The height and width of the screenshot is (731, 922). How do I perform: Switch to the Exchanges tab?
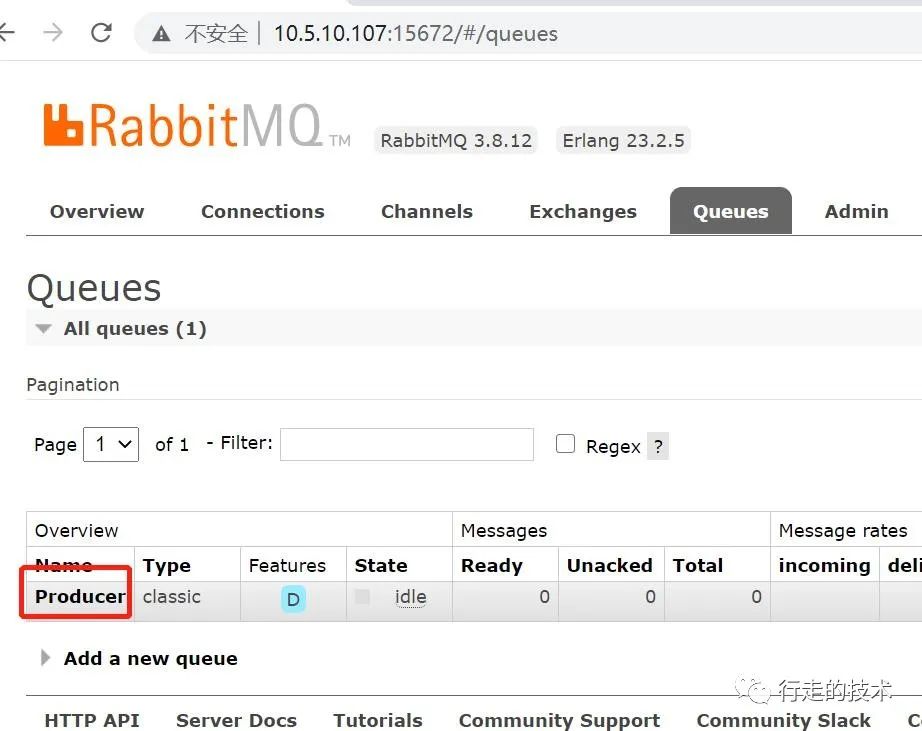(x=583, y=211)
